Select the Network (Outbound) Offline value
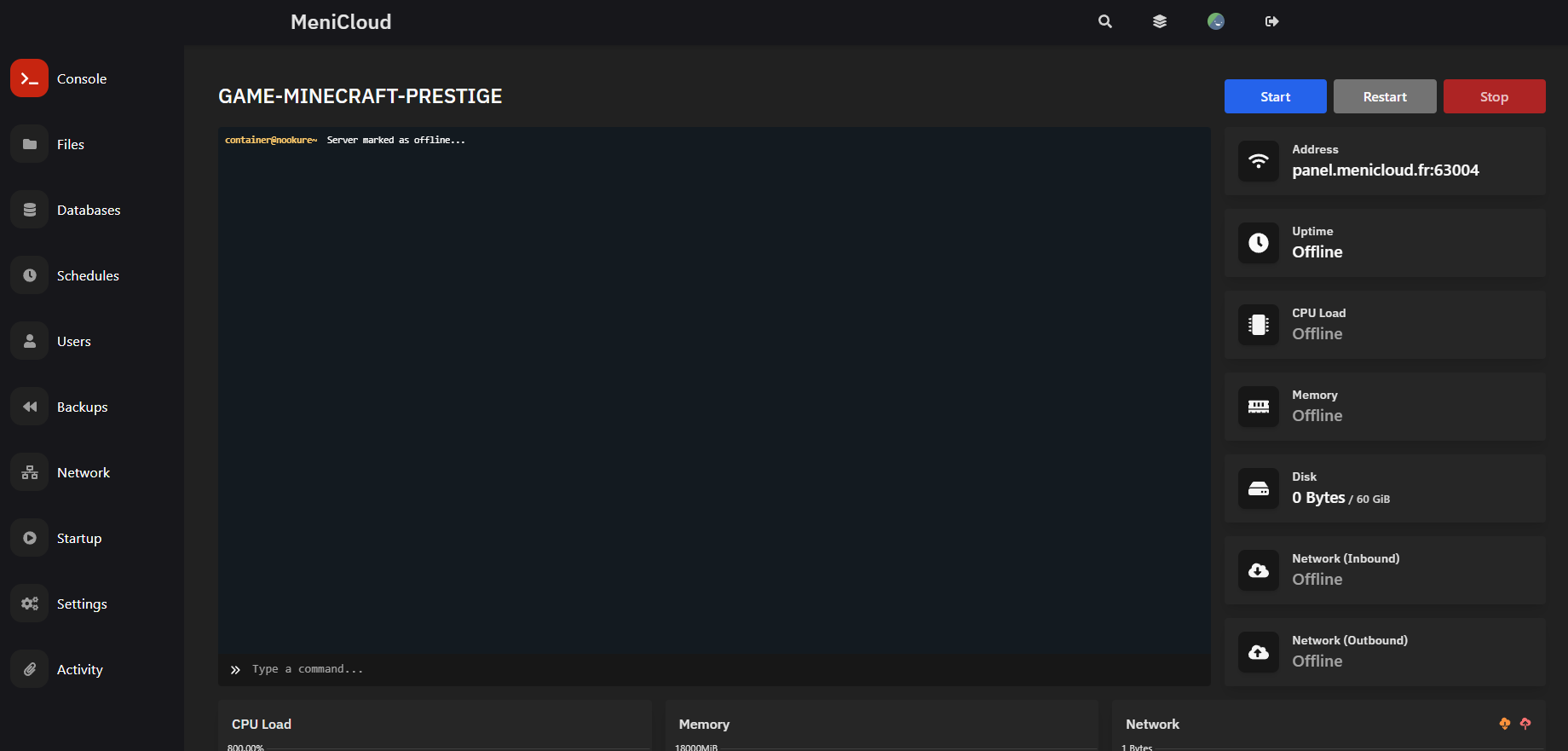Image resolution: width=1568 pixels, height=751 pixels. click(1317, 661)
